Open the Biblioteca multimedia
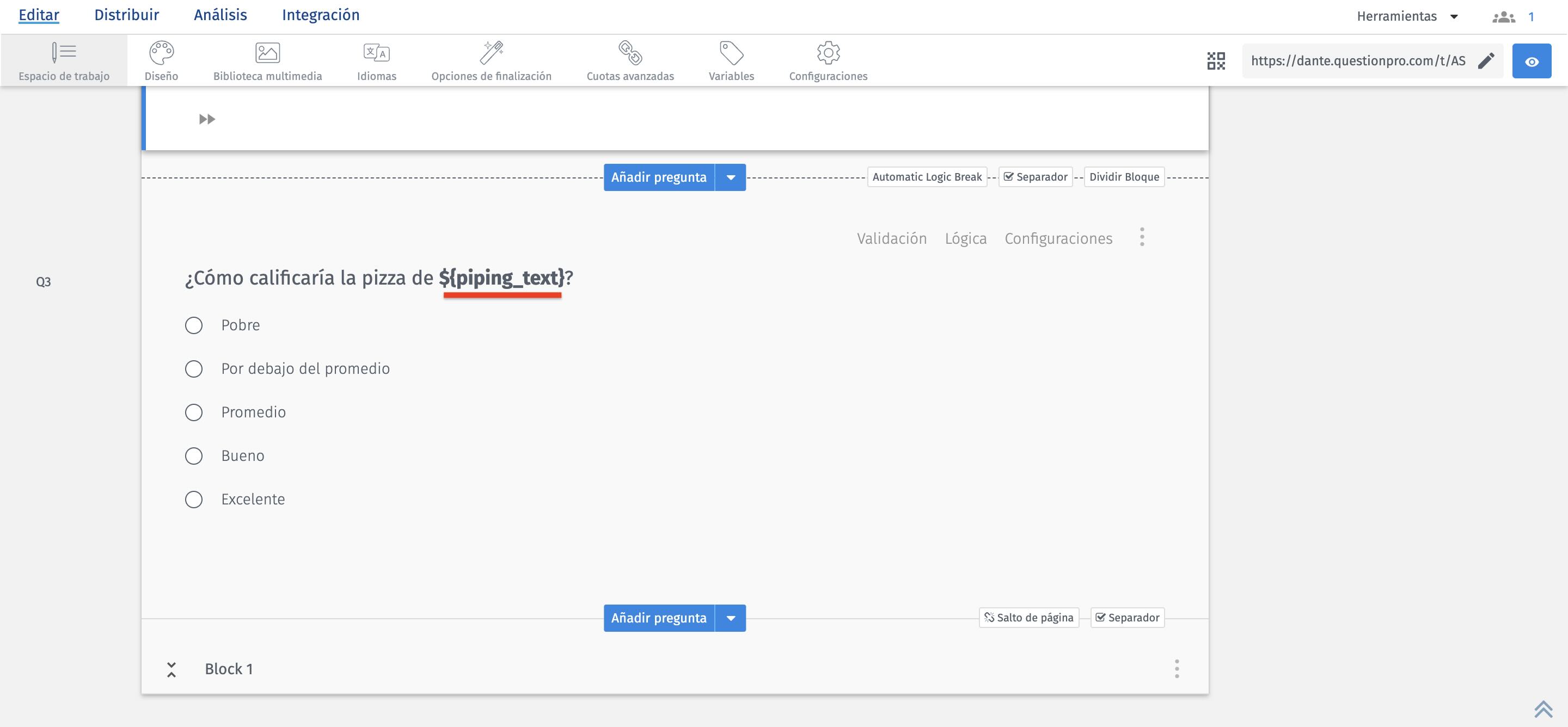The height and width of the screenshot is (727, 1568). coord(268,60)
